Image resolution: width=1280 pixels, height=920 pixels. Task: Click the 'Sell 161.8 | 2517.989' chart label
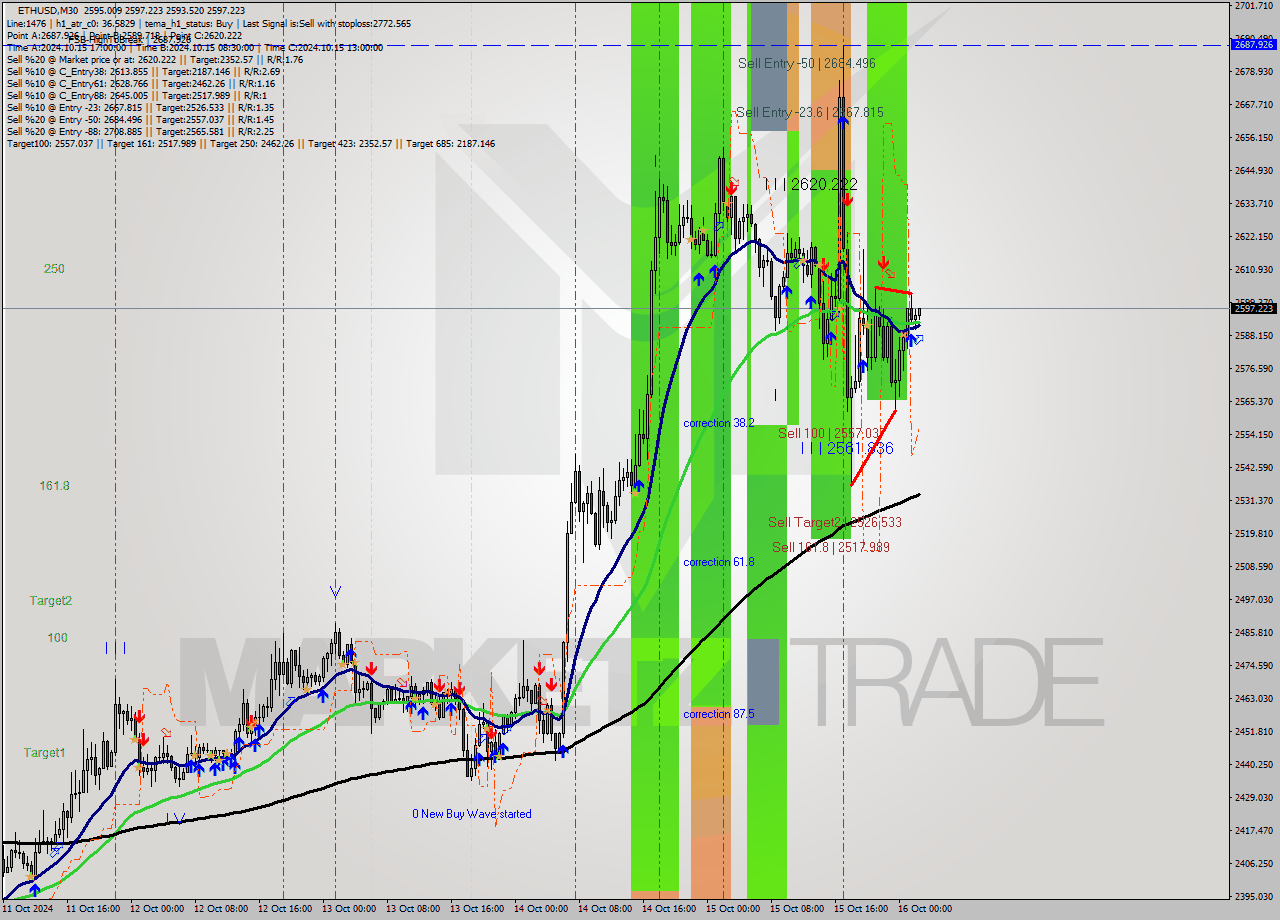[x=831, y=547]
